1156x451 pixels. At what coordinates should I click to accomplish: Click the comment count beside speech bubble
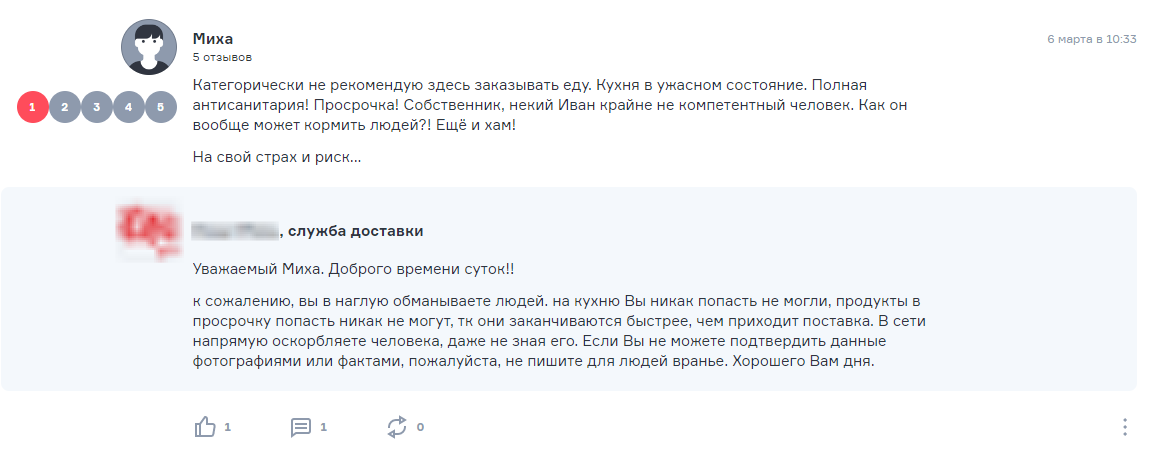(x=324, y=427)
